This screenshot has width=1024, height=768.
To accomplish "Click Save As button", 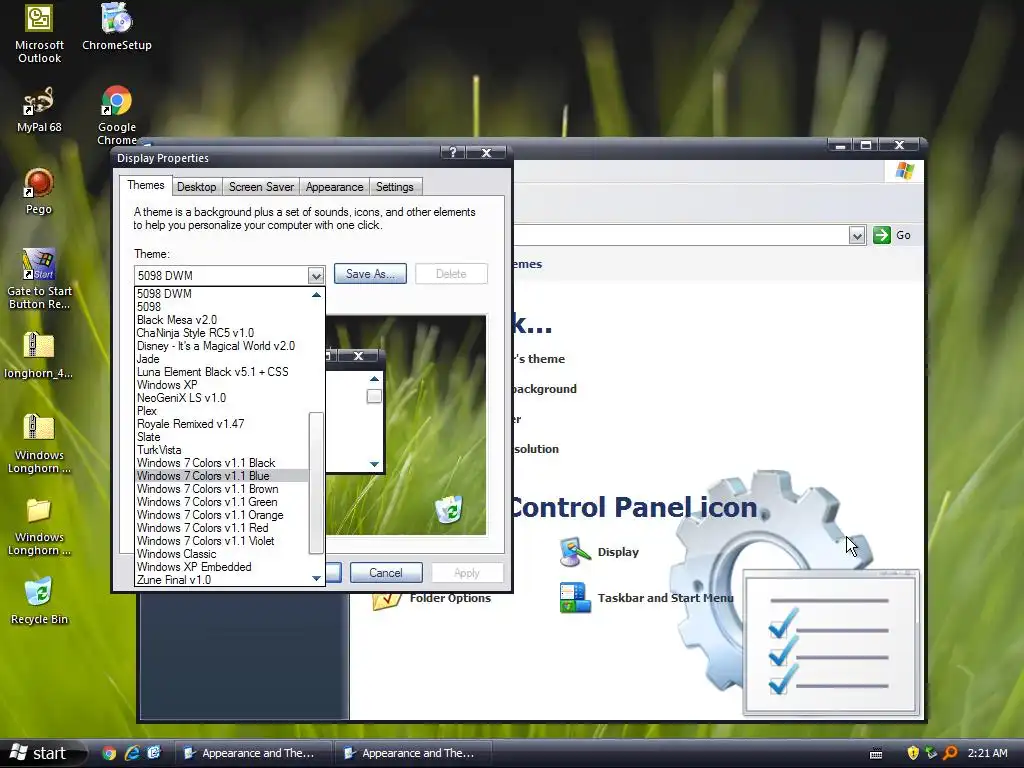I will coord(370,274).
